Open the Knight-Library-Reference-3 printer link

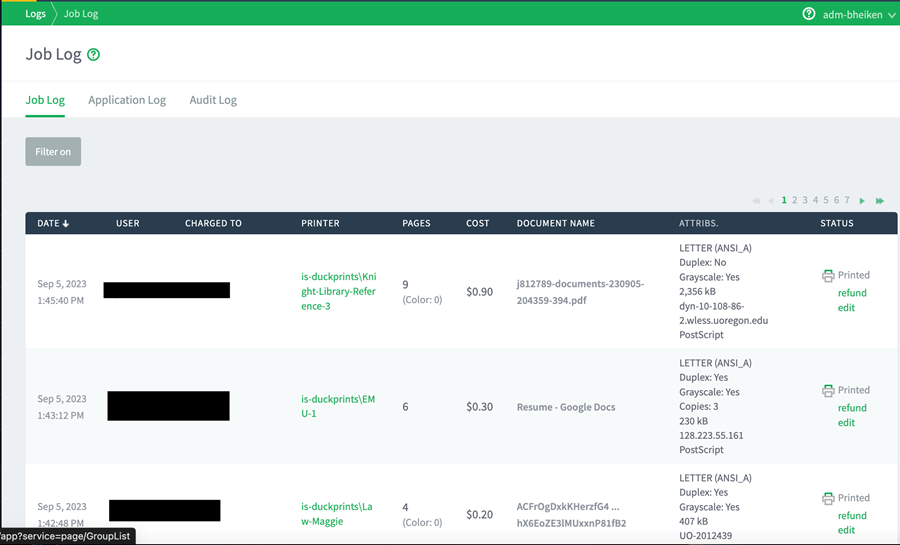pos(339,291)
